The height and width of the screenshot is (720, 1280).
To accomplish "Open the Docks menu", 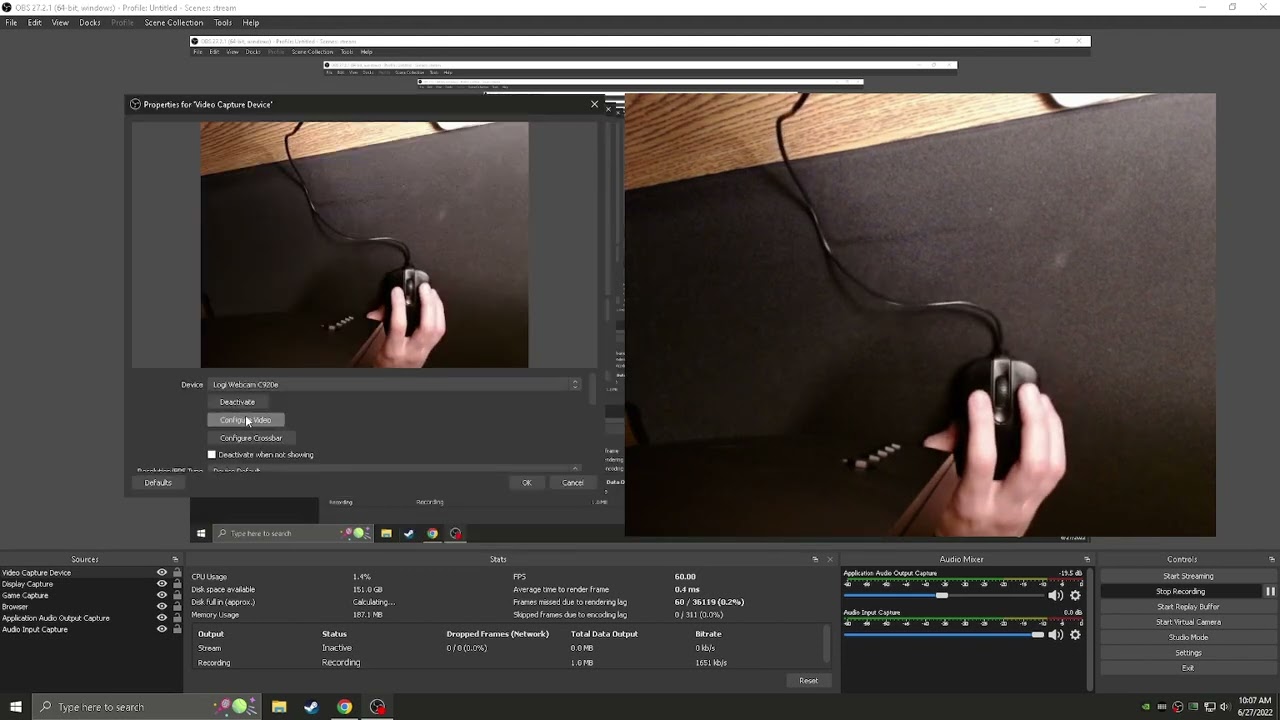I will (90, 22).
